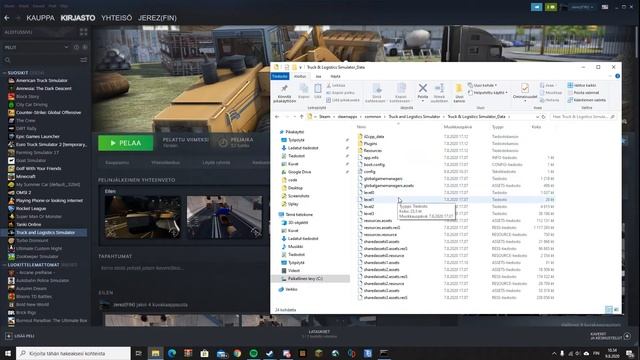Go back in Explorer with back arrow
The image size is (640, 360).
point(277,117)
